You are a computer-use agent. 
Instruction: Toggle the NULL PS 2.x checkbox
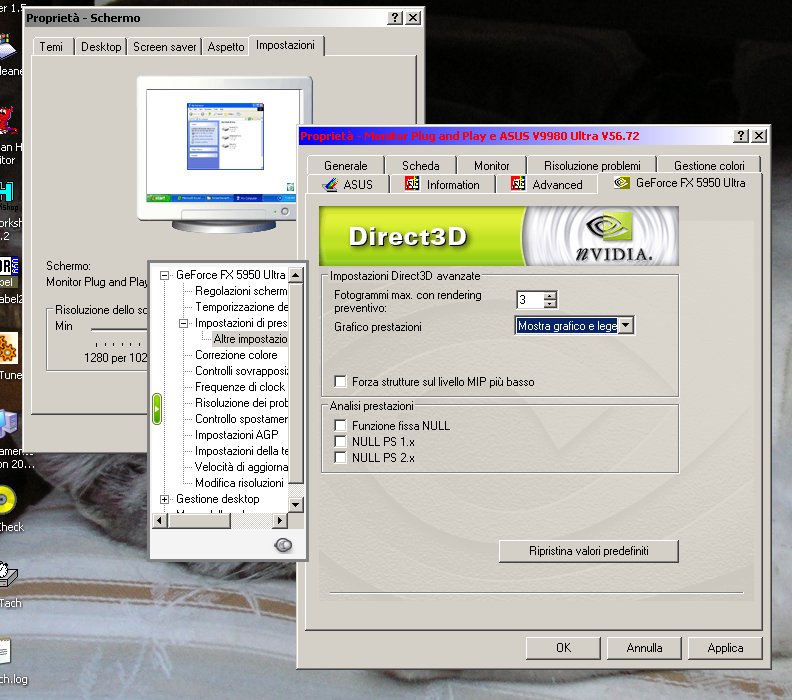341,458
